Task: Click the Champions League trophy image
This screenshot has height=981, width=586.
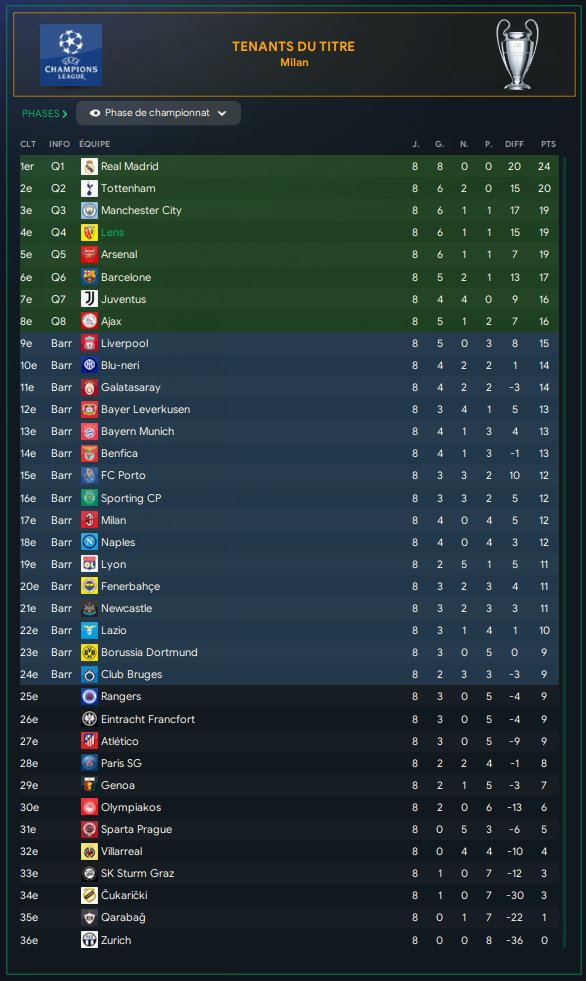Action: [x=517, y=54]
